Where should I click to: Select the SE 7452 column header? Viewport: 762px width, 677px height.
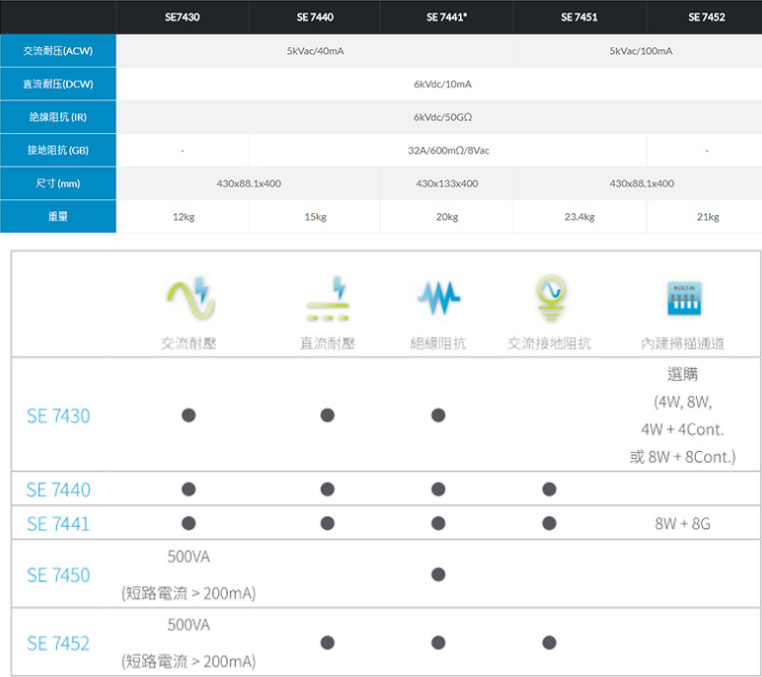(707, 17)
